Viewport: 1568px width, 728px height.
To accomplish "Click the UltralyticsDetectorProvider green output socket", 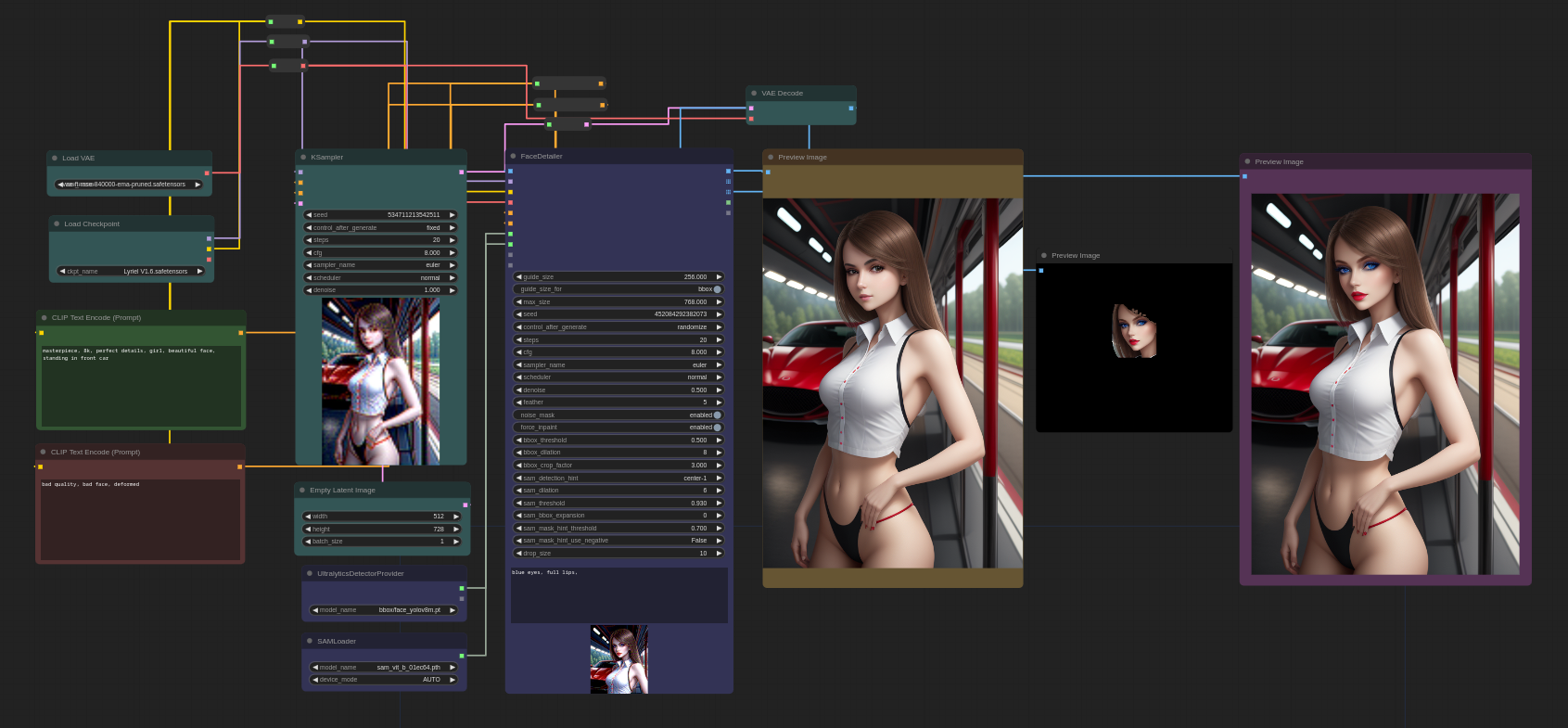I will coord(462,588).
